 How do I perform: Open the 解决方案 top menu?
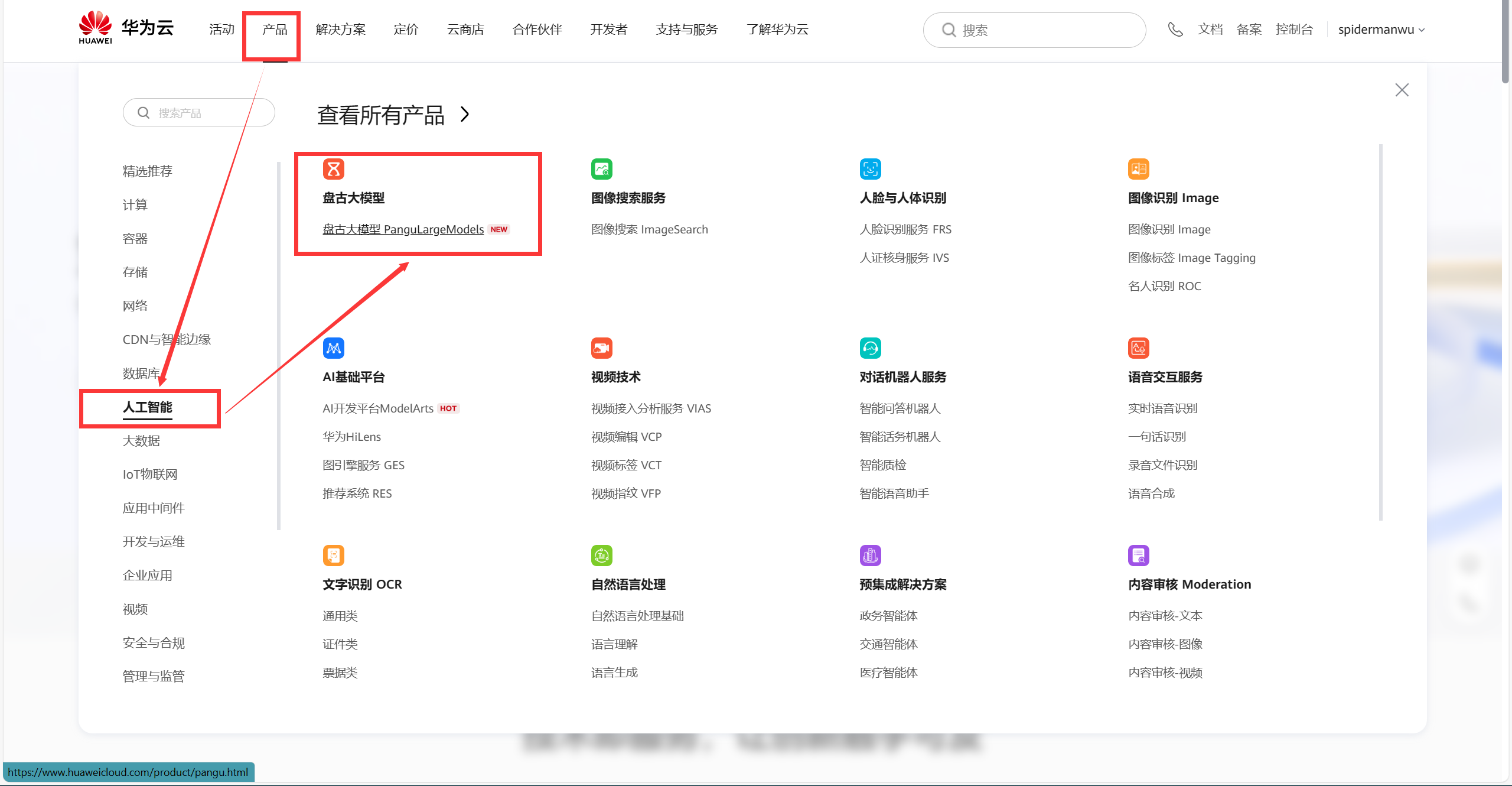point(340,30)
